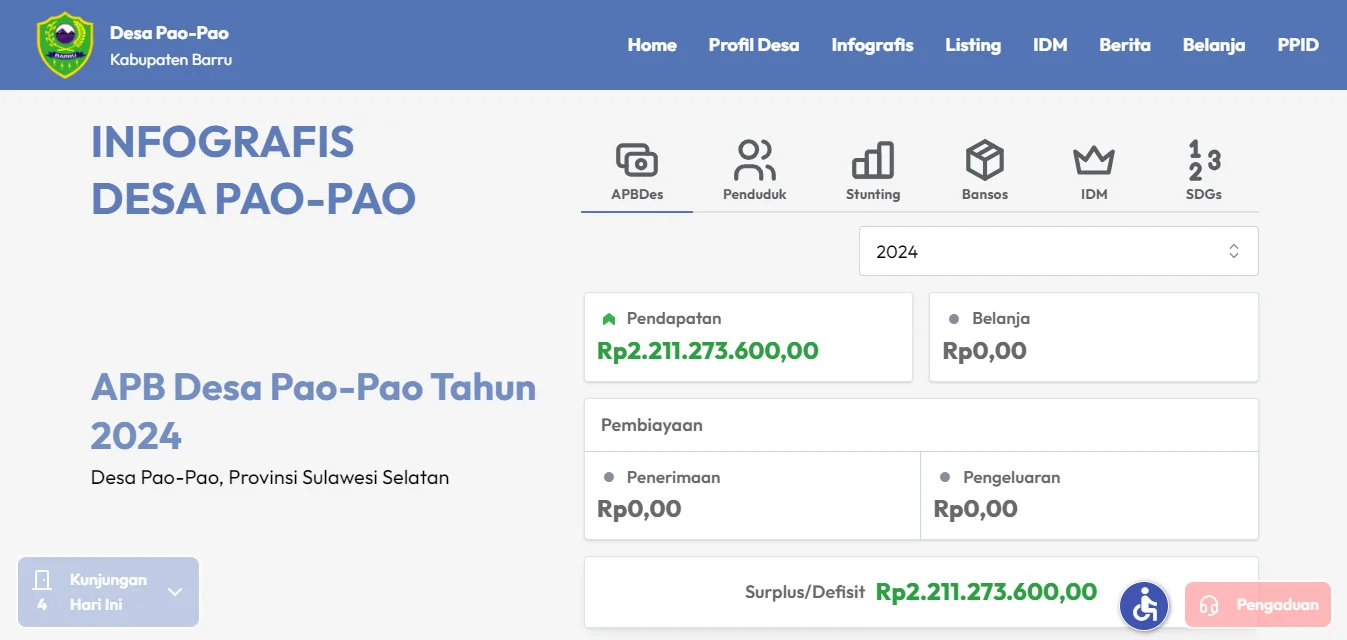
Task: Click the visit count number 4
Action: pos(42,605)
